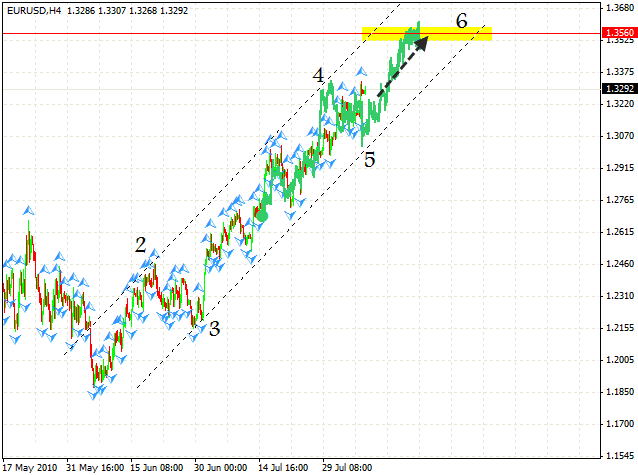
Task: Click the black 1.3292 current price tag
Action: click(619, 88)
